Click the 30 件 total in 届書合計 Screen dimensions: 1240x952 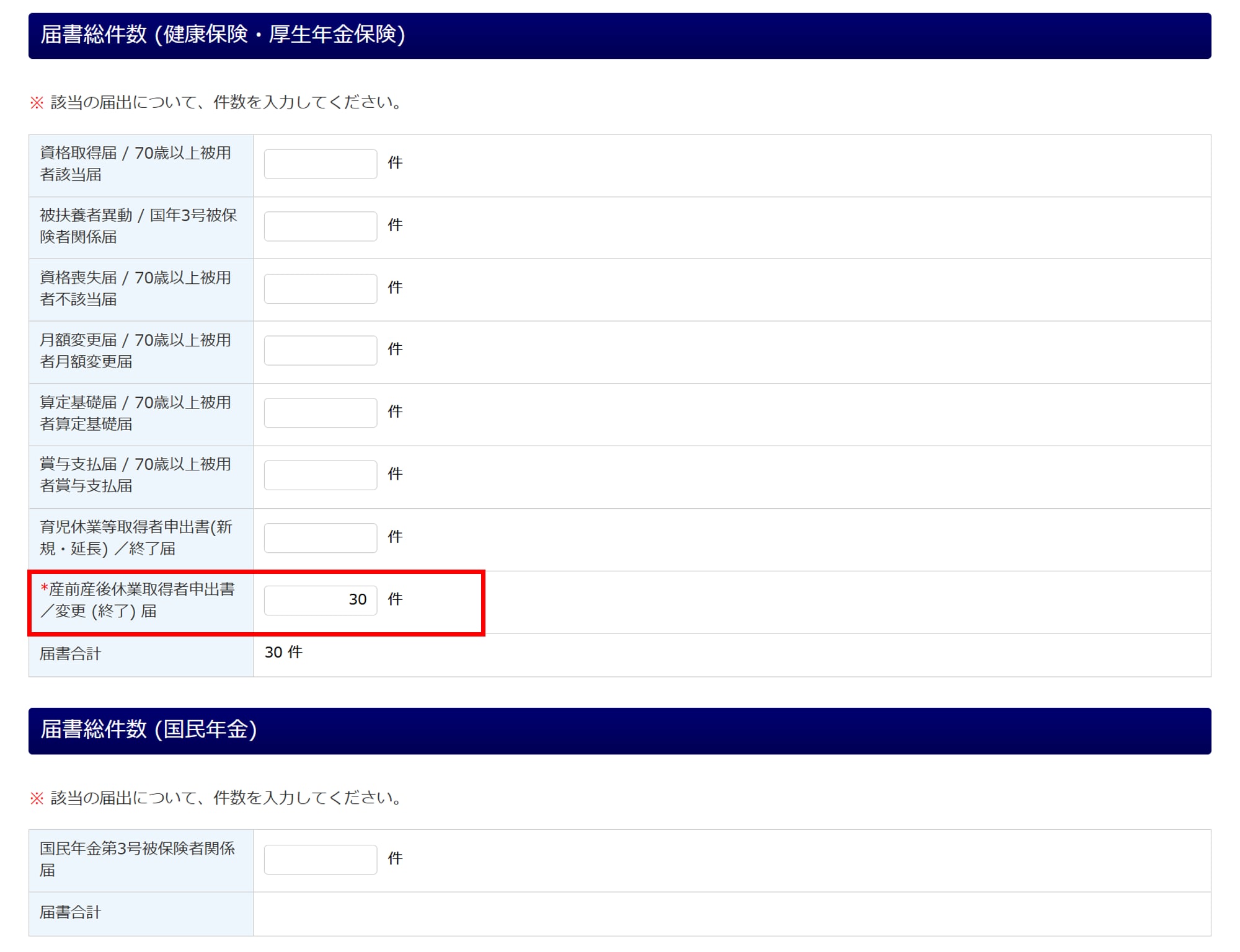click(x=283, y=652)
